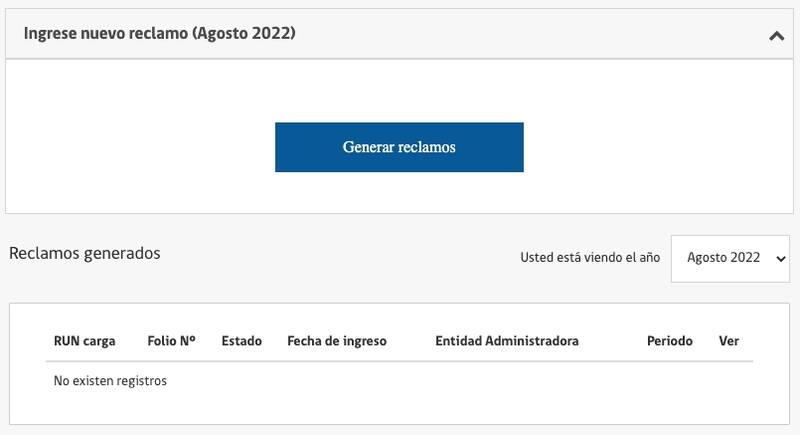Click the table's empty space below 'No existen registros'

400,408
